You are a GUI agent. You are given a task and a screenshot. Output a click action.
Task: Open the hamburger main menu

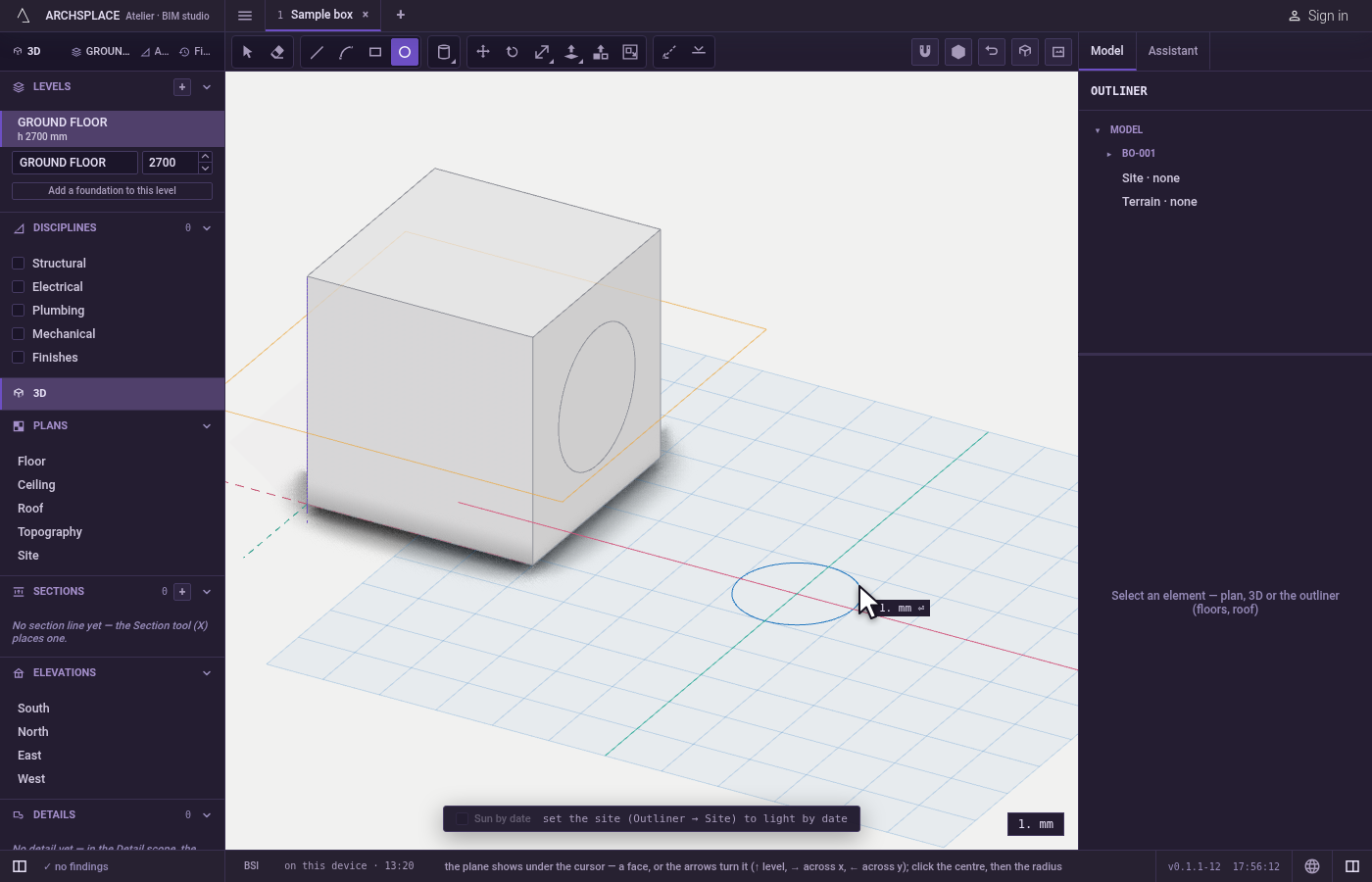[x=245, y=15]
